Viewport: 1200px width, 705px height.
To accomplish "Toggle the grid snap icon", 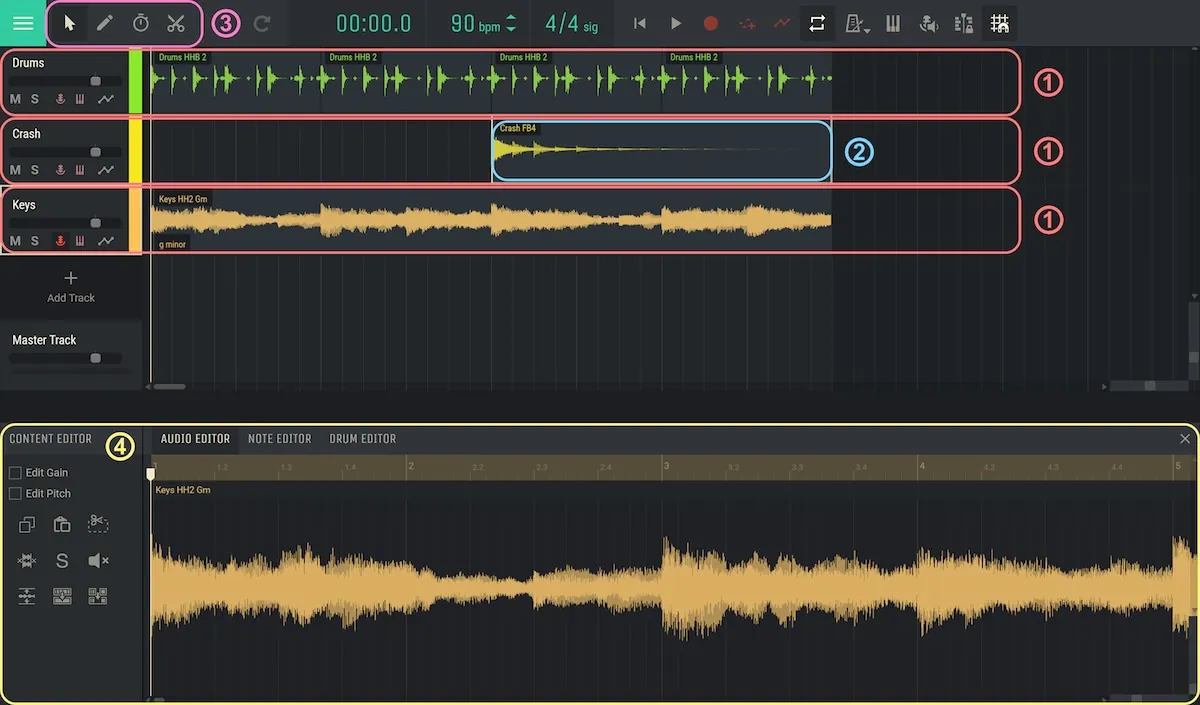I will coord(999,23).
